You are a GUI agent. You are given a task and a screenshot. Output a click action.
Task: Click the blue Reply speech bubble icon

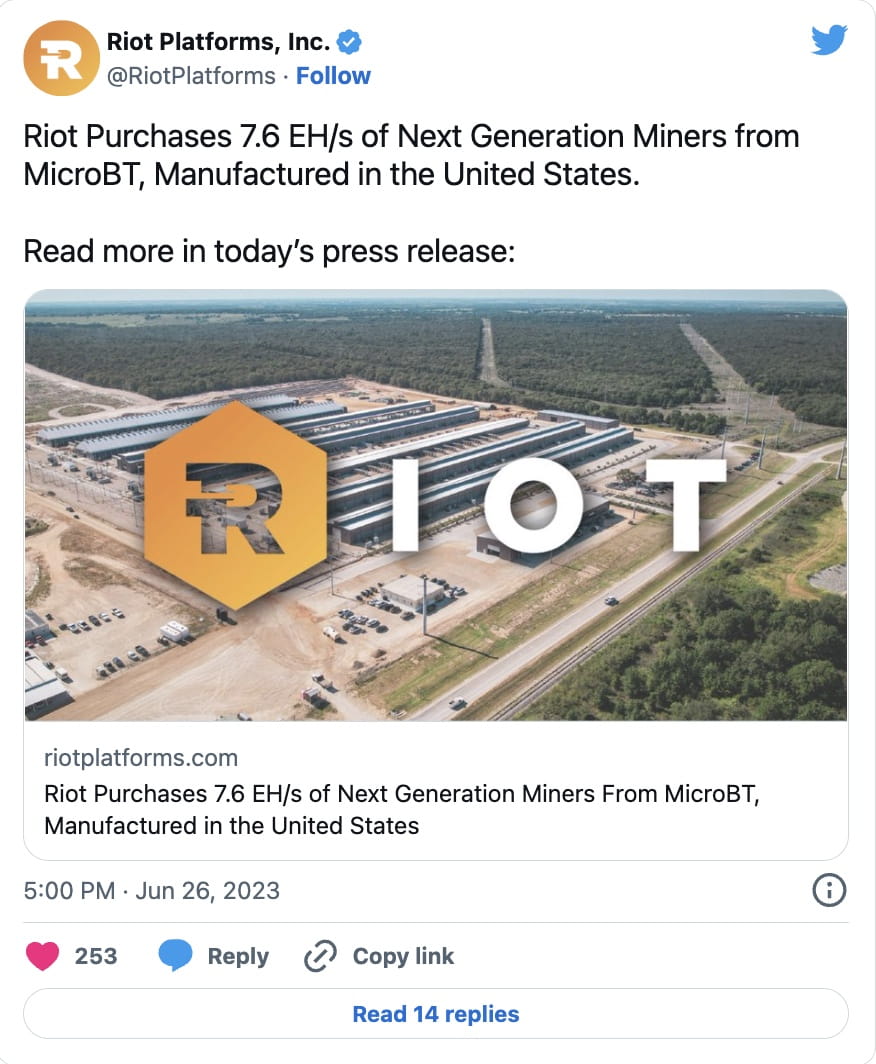click(x=176, y=956)
